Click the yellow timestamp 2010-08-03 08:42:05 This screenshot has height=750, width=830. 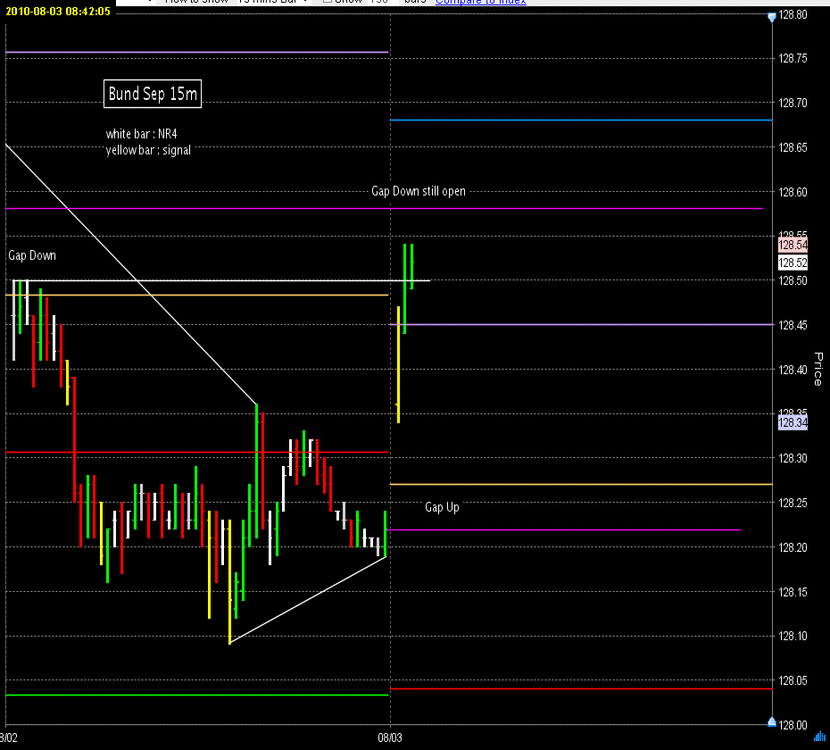(x=58, y=11)
